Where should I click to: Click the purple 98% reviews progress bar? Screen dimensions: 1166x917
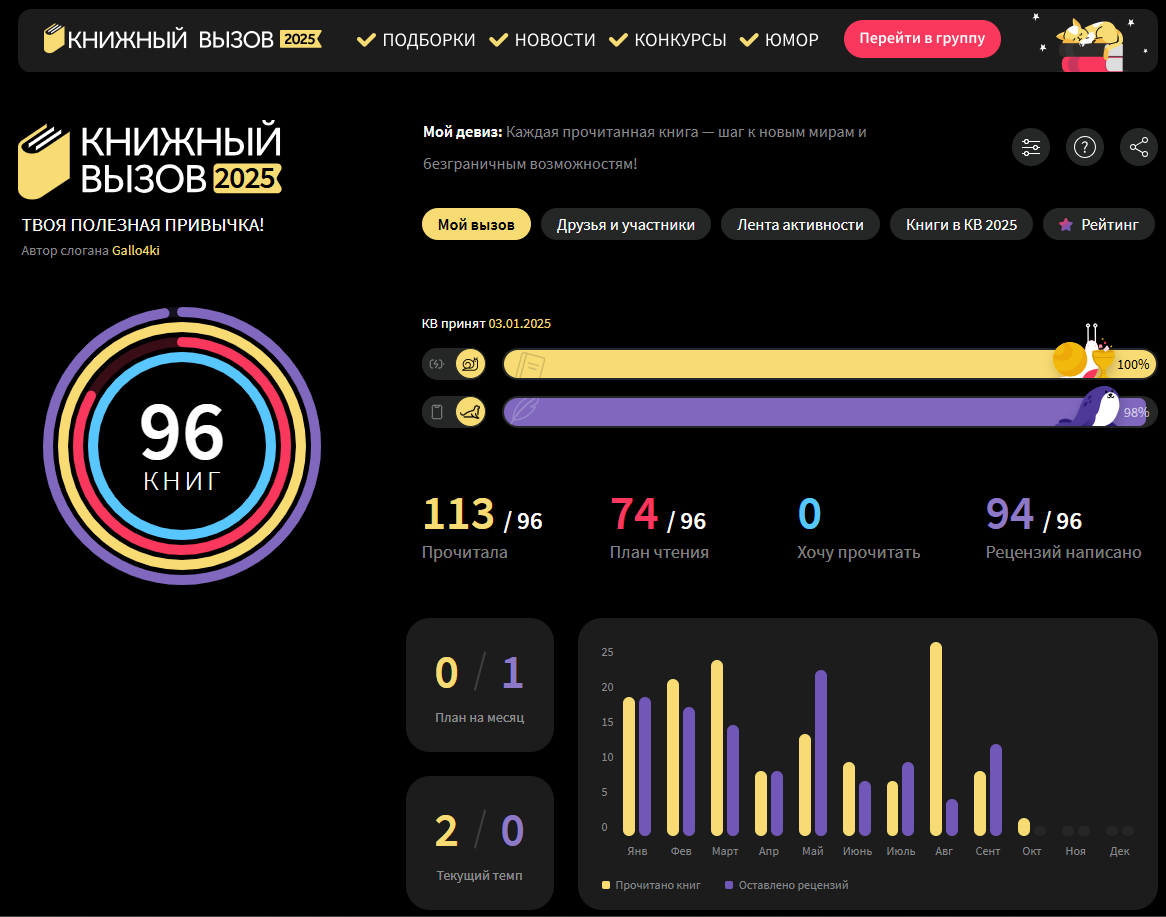829,411
